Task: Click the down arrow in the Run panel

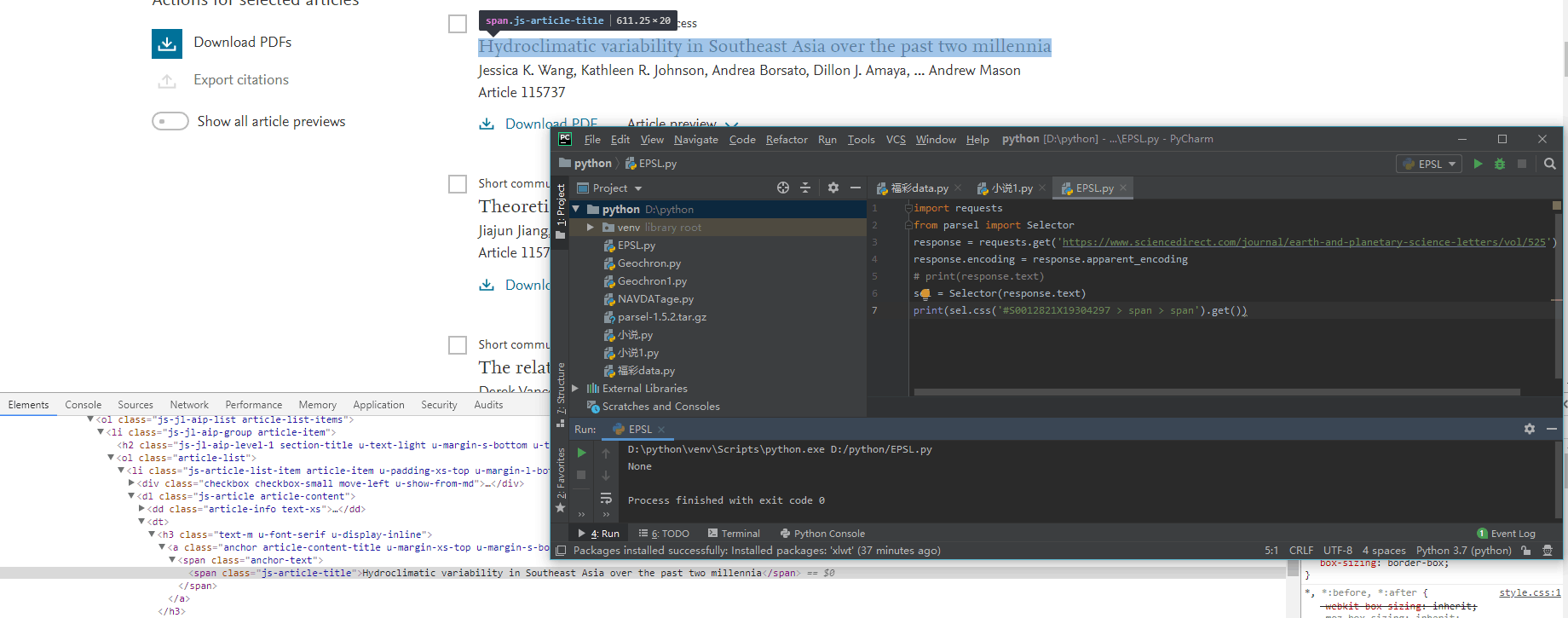Action: point(606,475)
